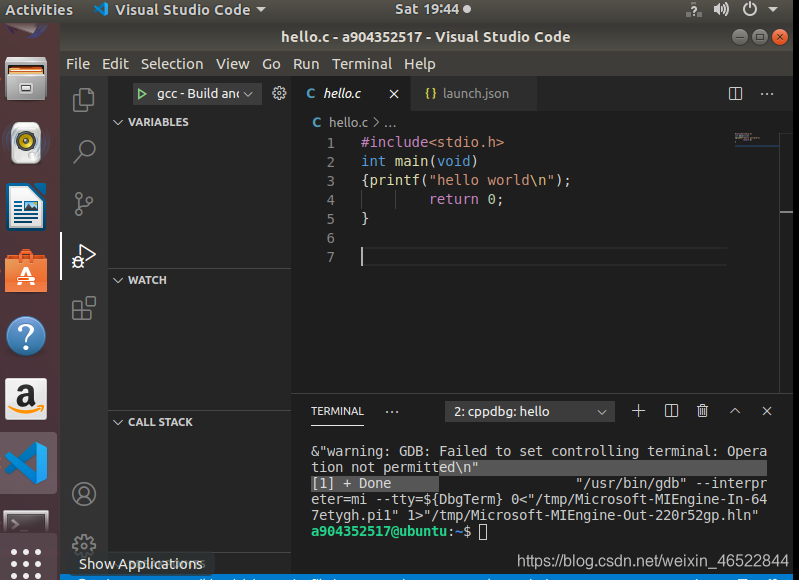This screenshot has height=580, width=799.
Task: Click the '#include<stdio.h>' line
Action: (x=432, y=142)
